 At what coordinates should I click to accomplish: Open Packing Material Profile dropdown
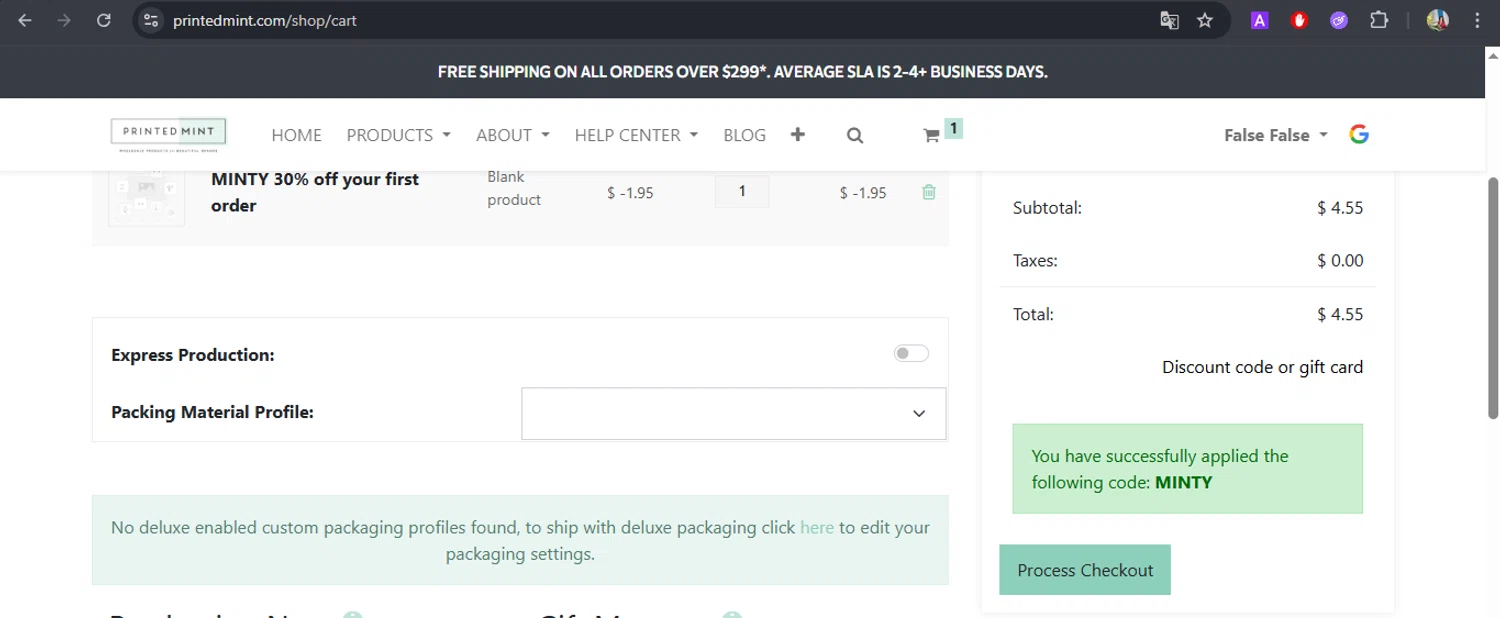733,413
